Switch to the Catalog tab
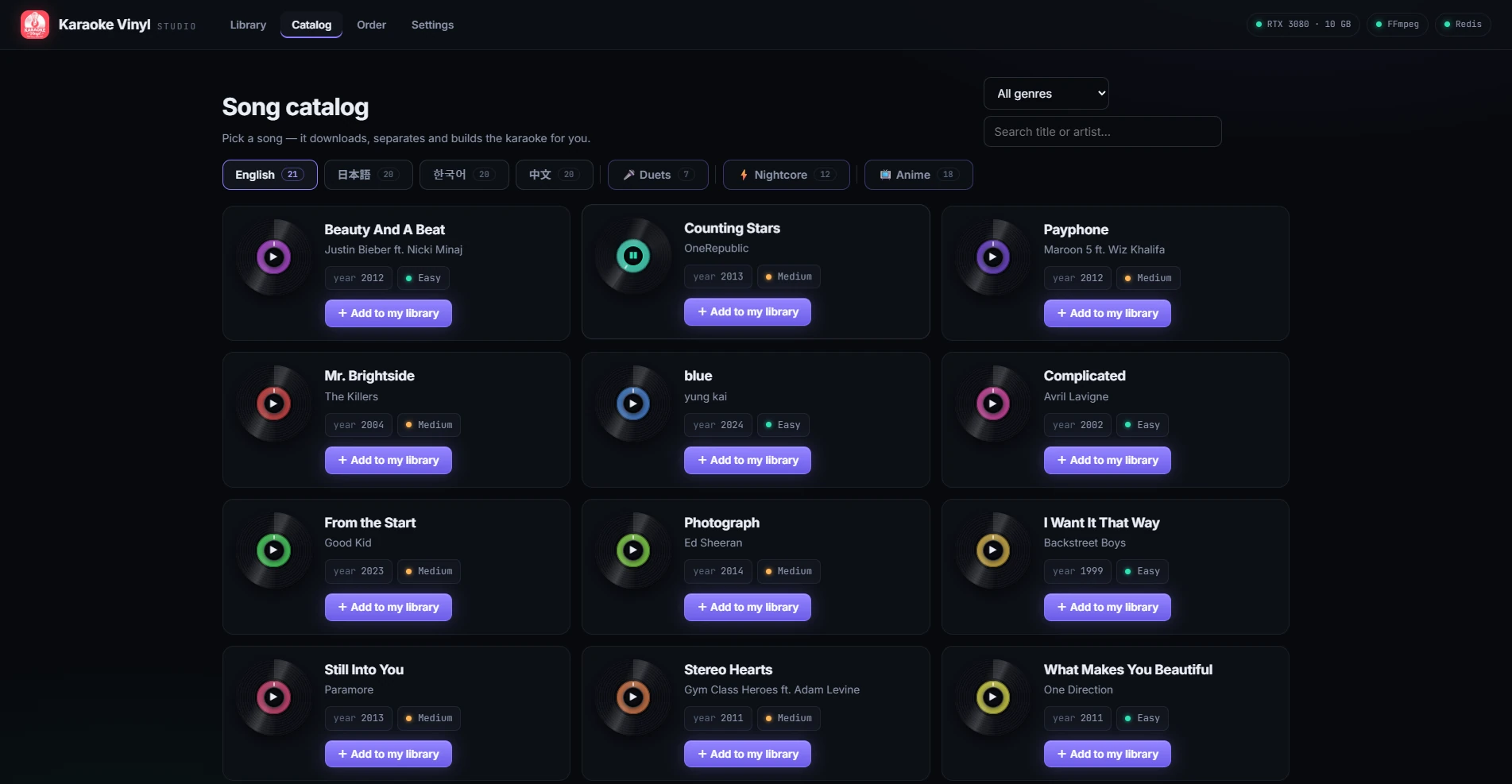 coord(311,25)
